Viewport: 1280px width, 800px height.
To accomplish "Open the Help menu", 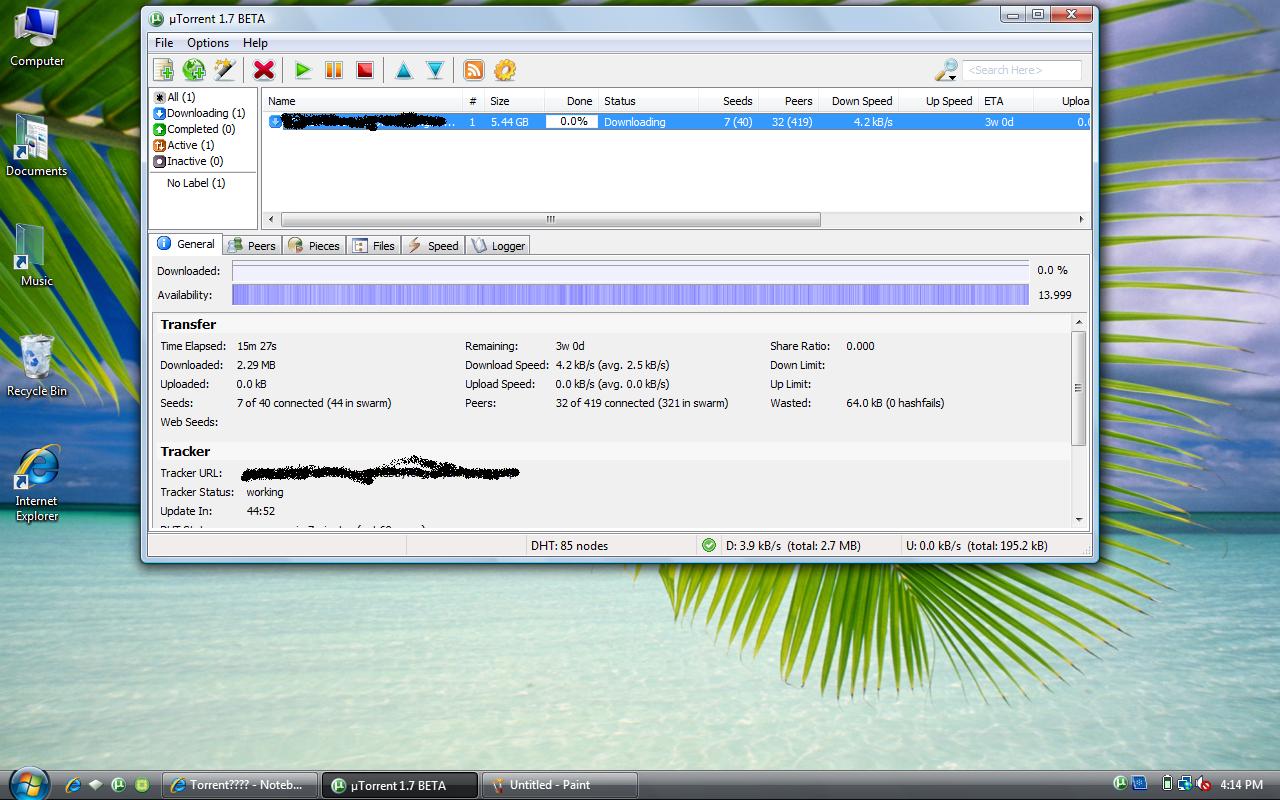I will click(255, 43).
